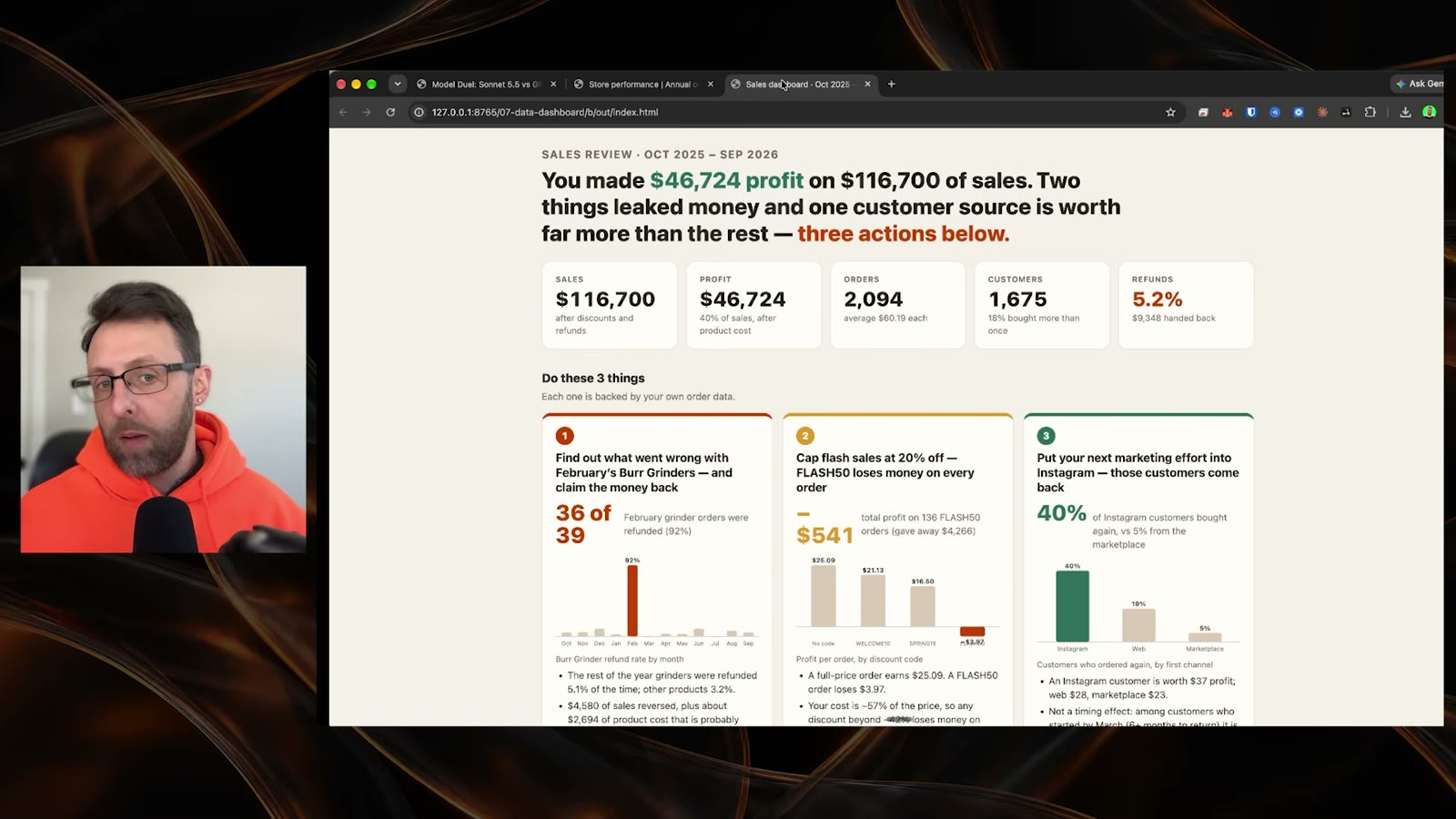Close the Store performance tab
This screenshot has height=819, width=1456.
click(711, 84)
